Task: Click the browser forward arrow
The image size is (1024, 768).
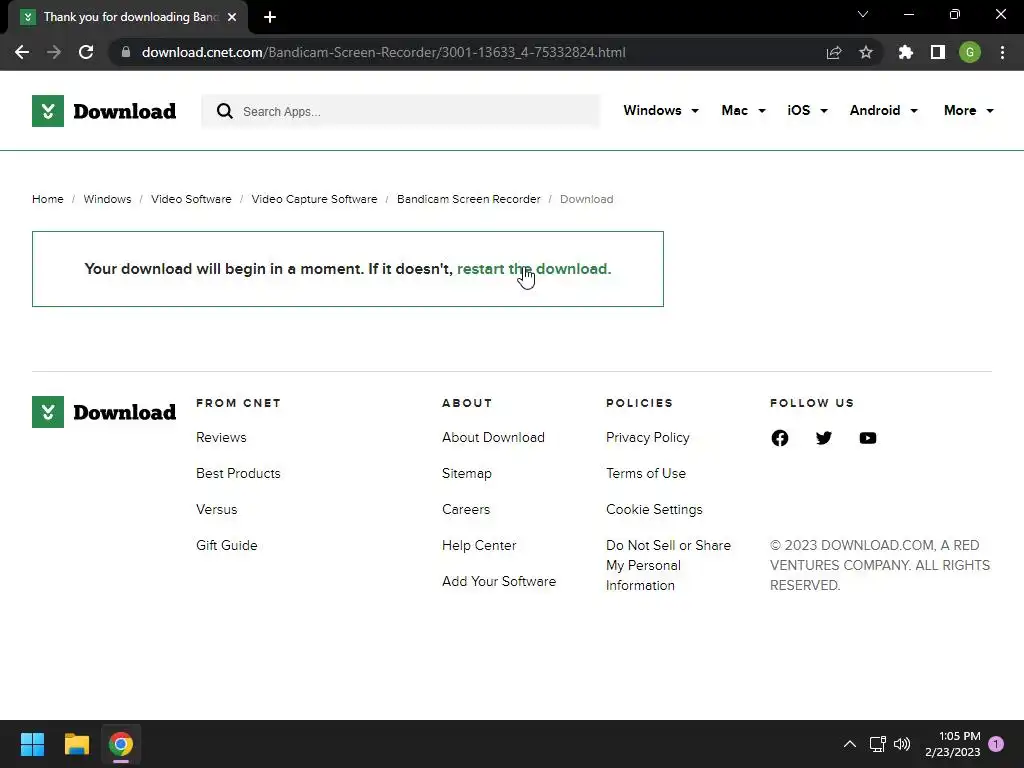Action: click(54, 52)
